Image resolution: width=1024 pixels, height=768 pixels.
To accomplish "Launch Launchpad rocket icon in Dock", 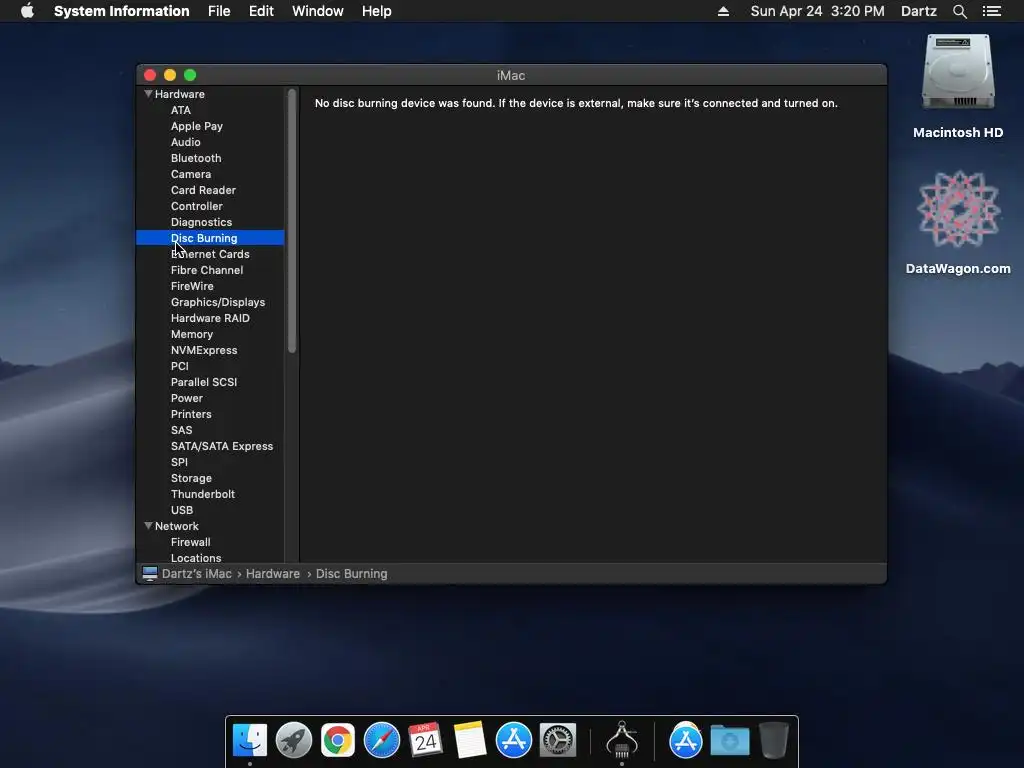I will pyautogui.click(x=294, y=740).
